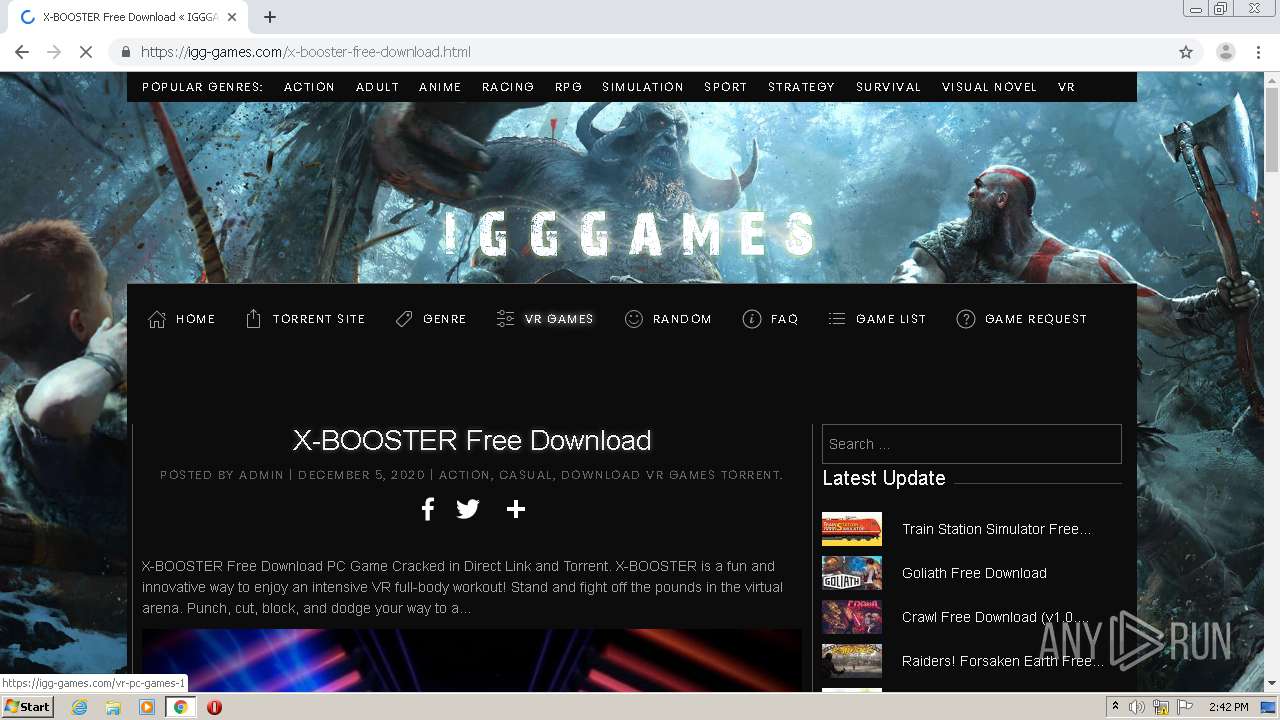Click DOWNLOAD VR GAMES TORRENT category

(x=670, y=475)
